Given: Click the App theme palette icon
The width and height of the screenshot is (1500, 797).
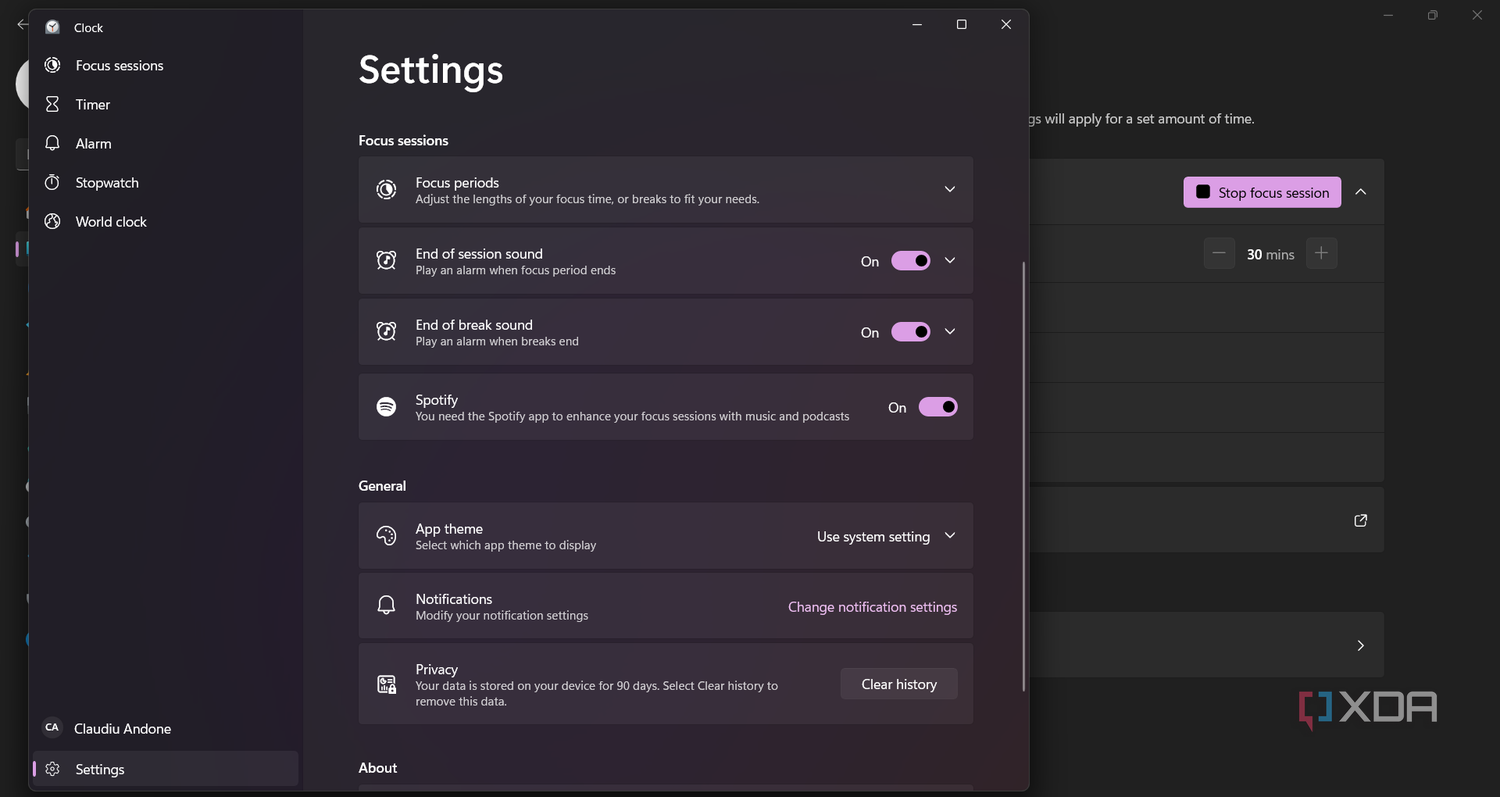Looking at the screenshot, I should click(x=386, y=536).
